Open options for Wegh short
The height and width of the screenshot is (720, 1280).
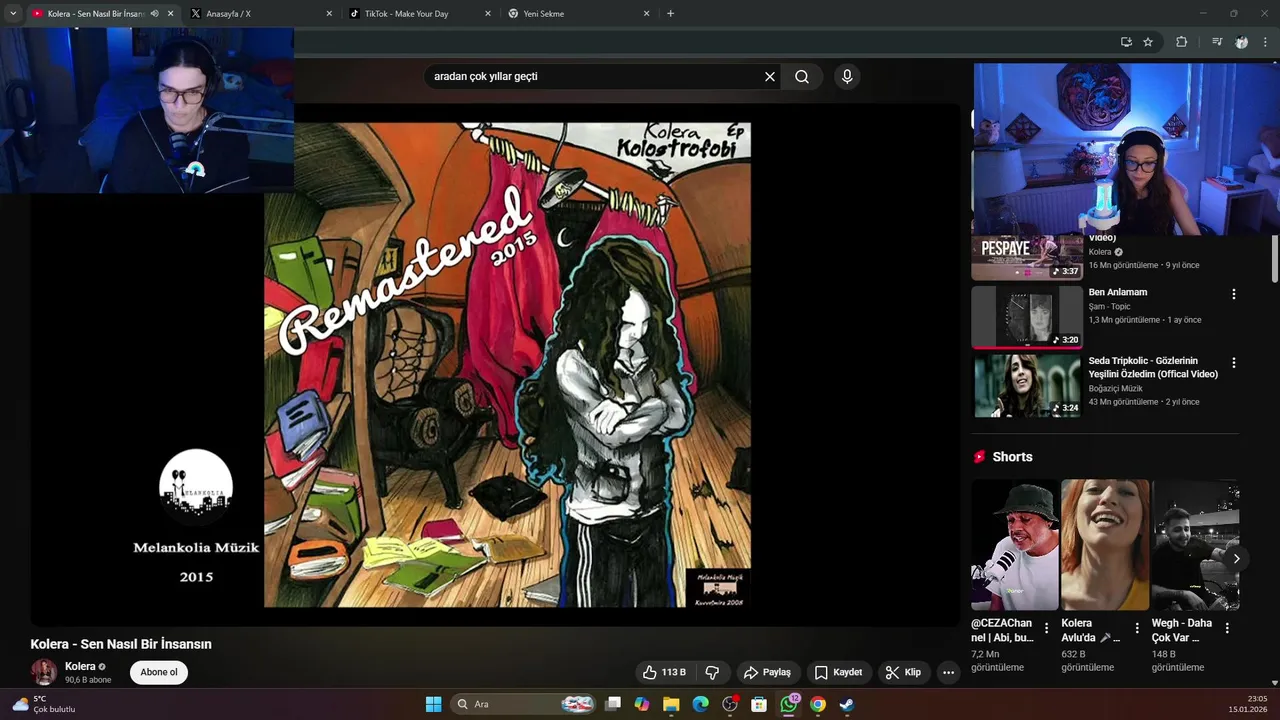point(1227,628)
